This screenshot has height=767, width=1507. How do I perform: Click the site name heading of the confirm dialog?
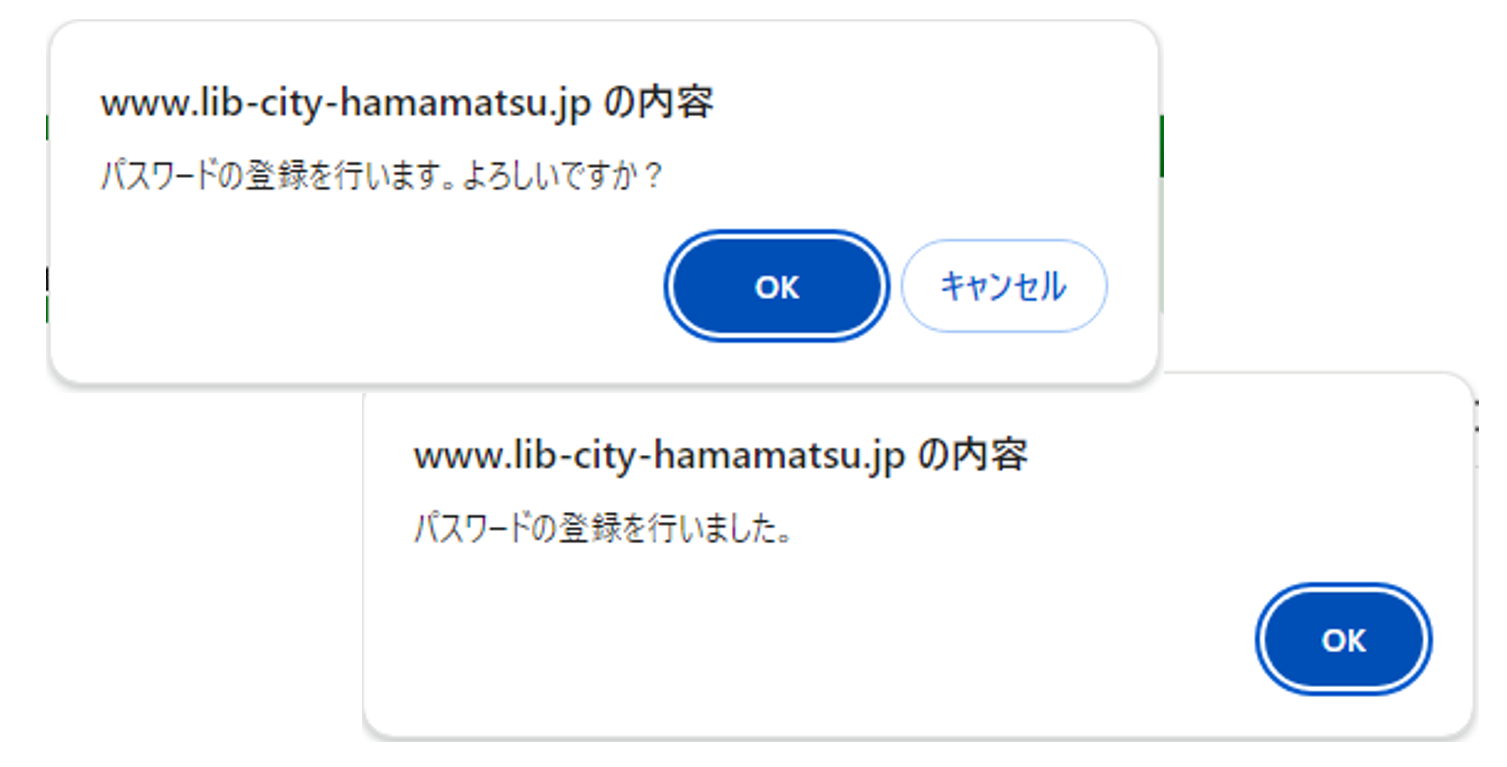pos(407,104)
